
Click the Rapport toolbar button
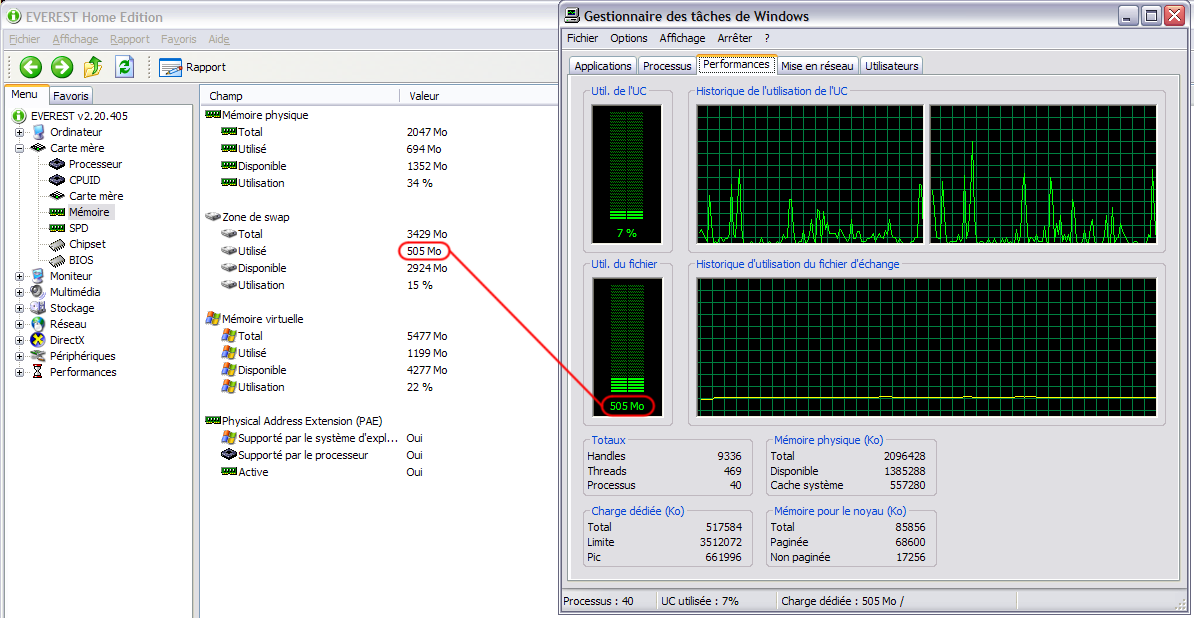pos(193,67)
